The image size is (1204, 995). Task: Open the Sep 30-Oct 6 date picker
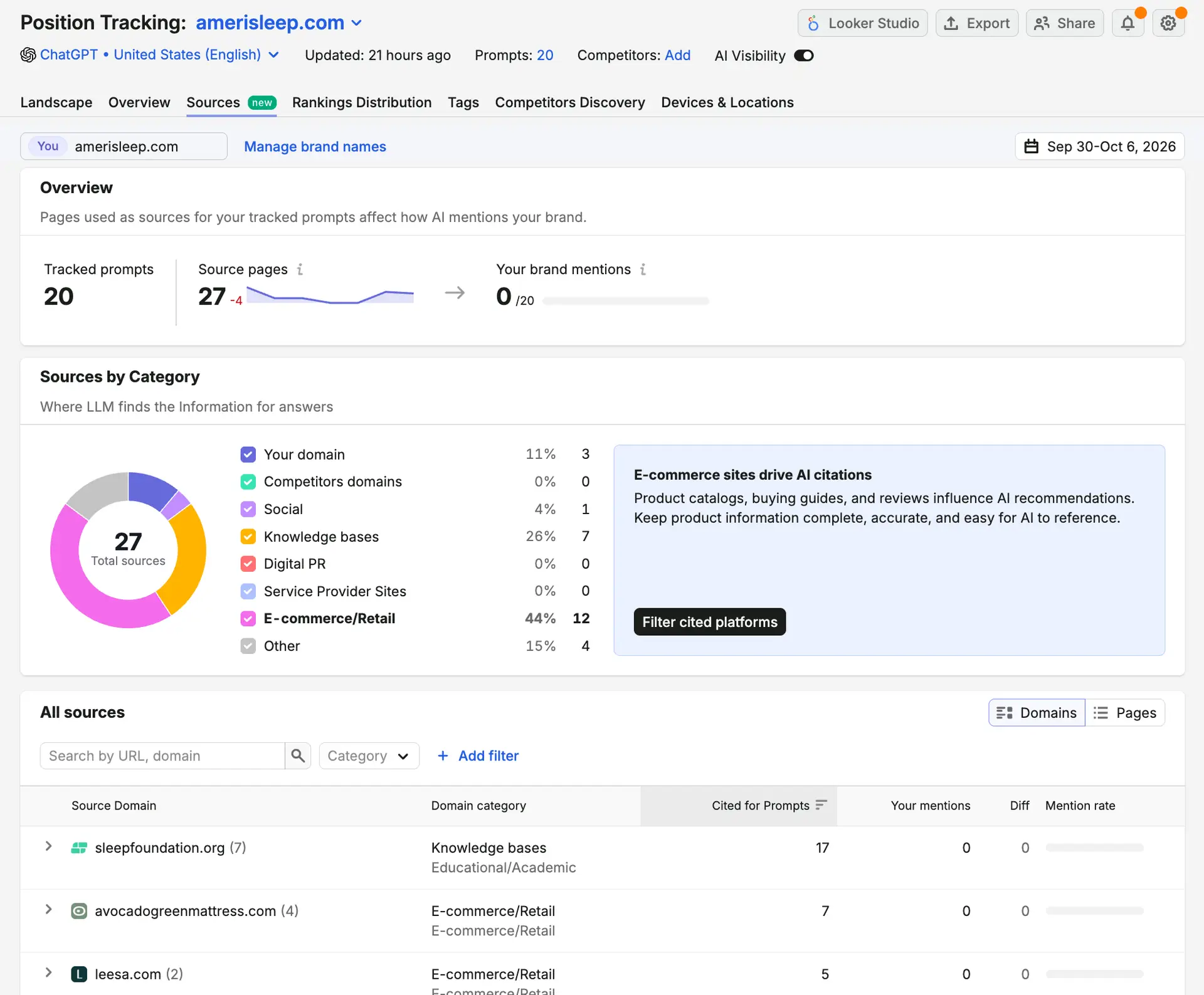pyautogui.click(x=1100, y=146)
